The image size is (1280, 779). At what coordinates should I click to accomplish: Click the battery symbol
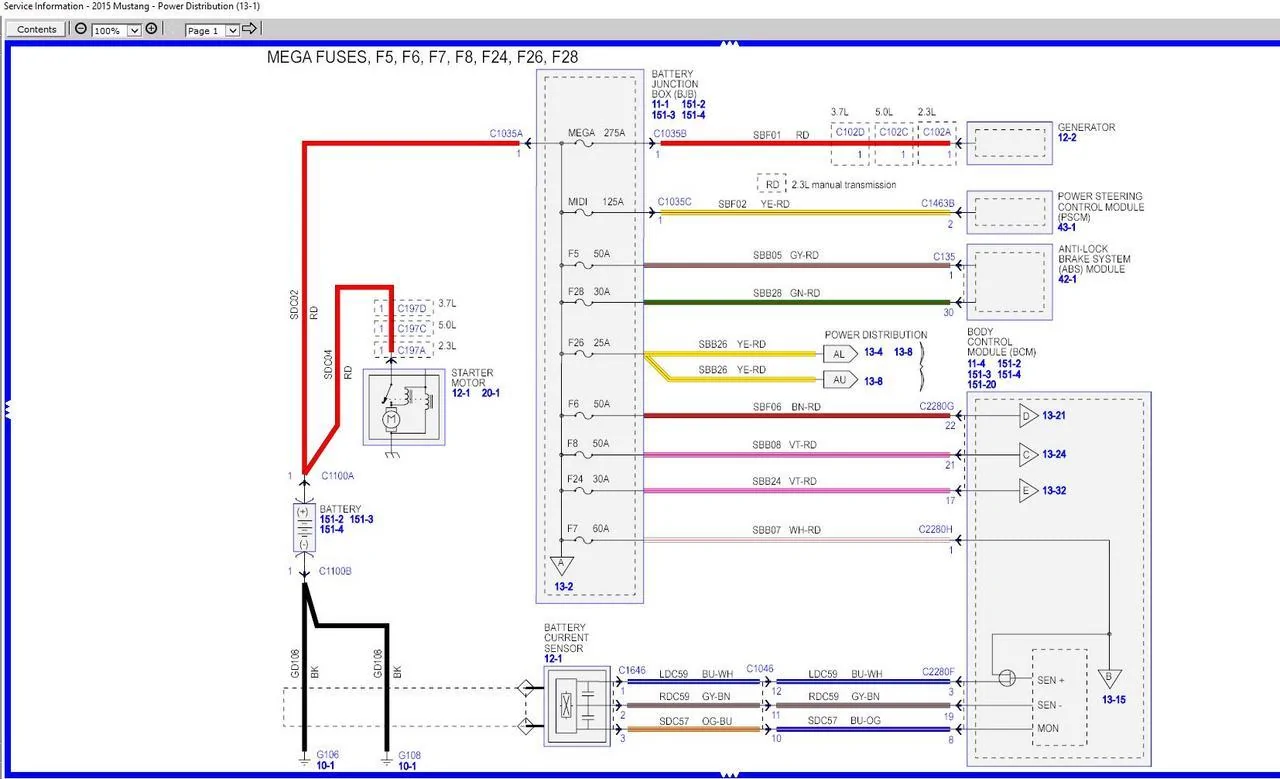coord(304,527)
